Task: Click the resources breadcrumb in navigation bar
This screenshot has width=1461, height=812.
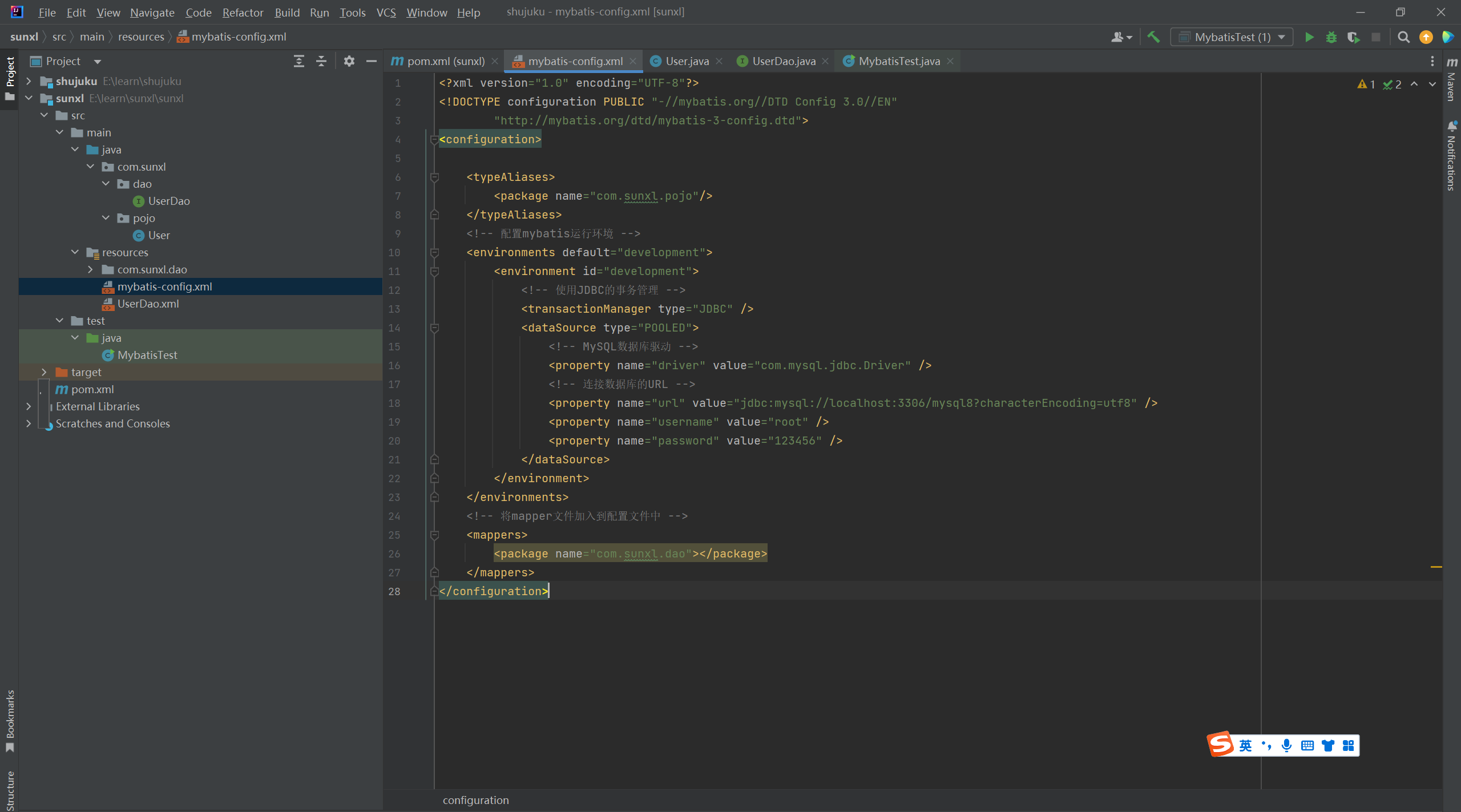Action: click(x=141, y=37)
